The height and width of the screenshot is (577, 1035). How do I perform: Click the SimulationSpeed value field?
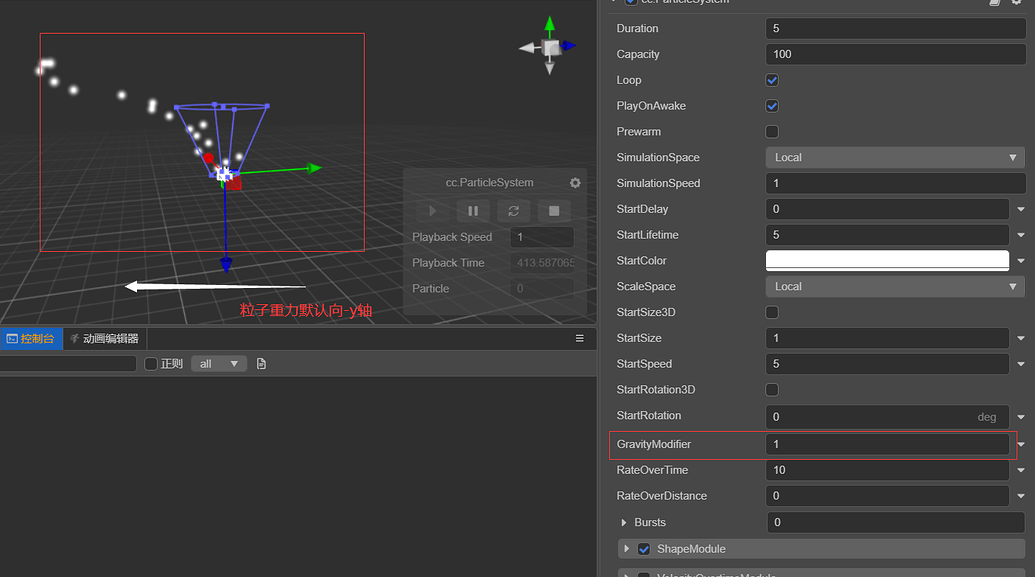pyautogui.click(x=895, y=183)
